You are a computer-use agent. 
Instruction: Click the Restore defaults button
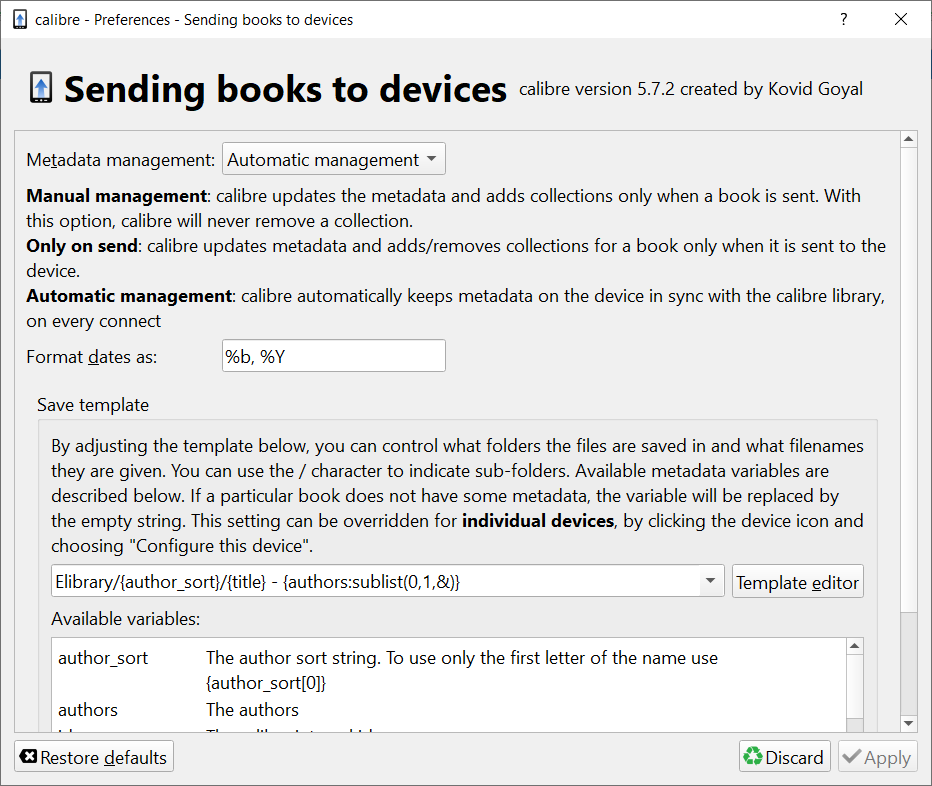click(x=94, y=757)
